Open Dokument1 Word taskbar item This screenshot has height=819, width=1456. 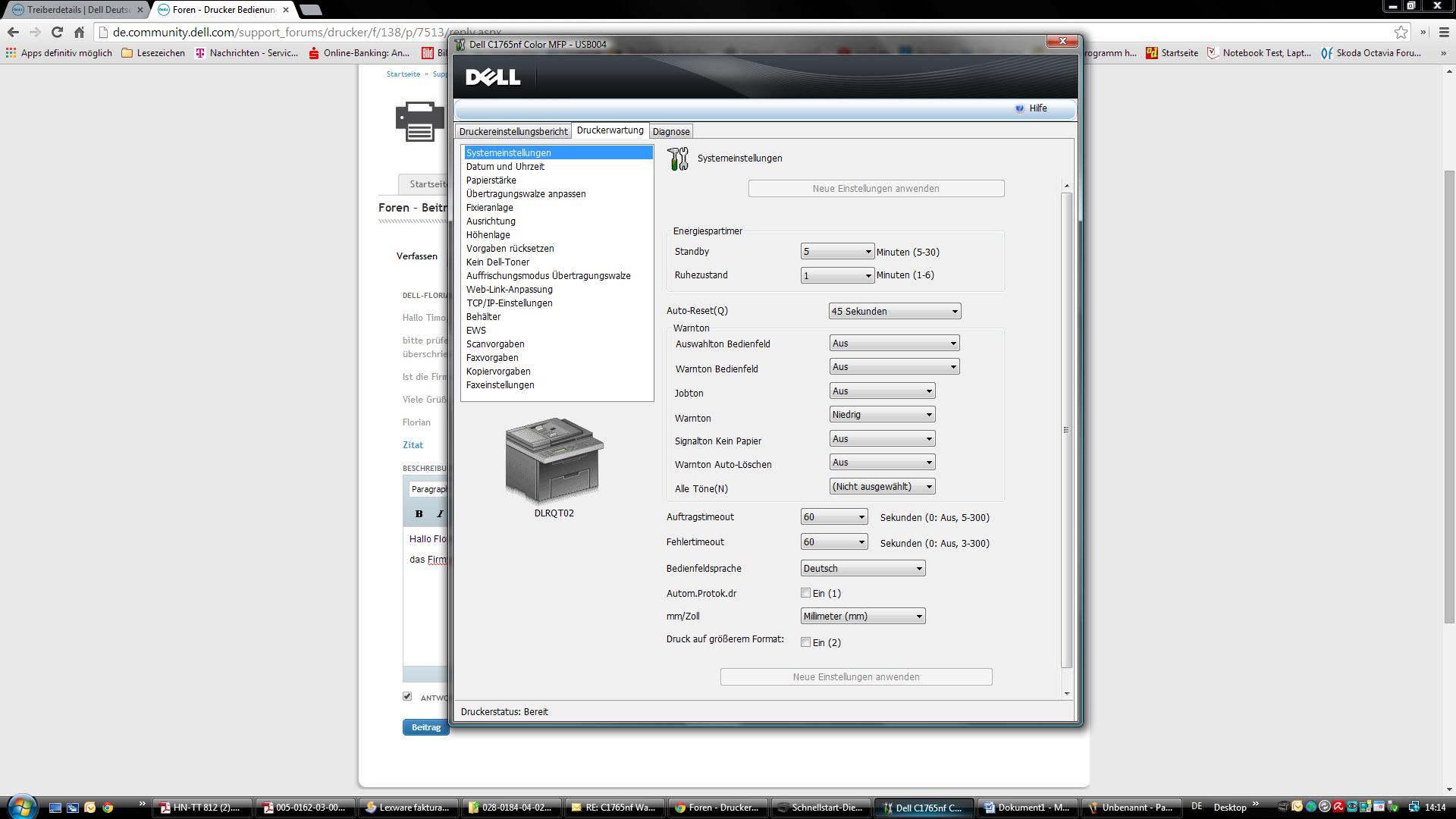[1027, 808]
